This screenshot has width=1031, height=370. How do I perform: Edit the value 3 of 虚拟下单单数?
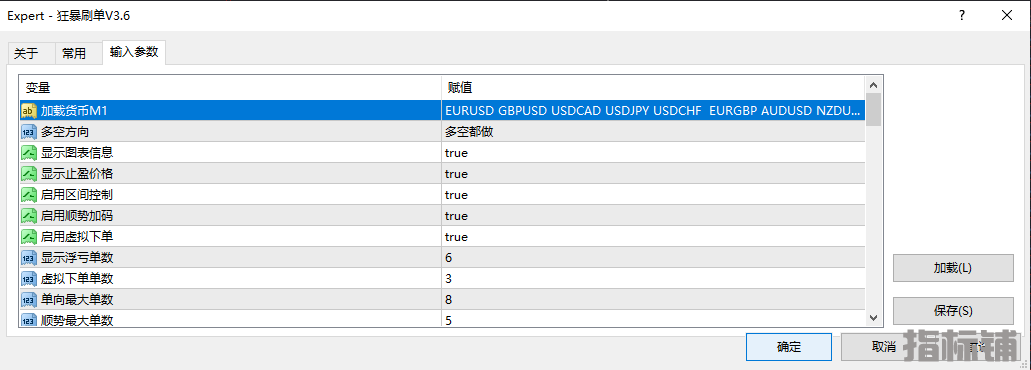coord(654,279)
